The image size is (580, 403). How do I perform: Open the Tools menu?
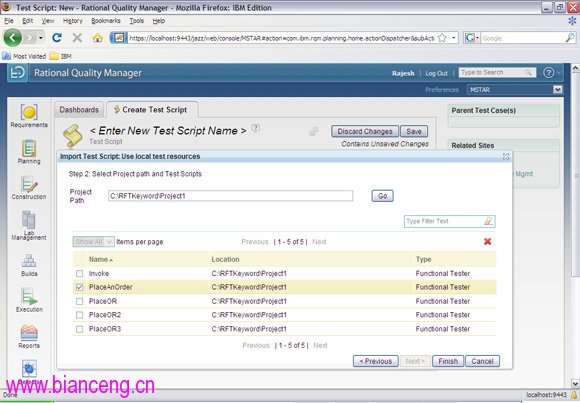136,21
